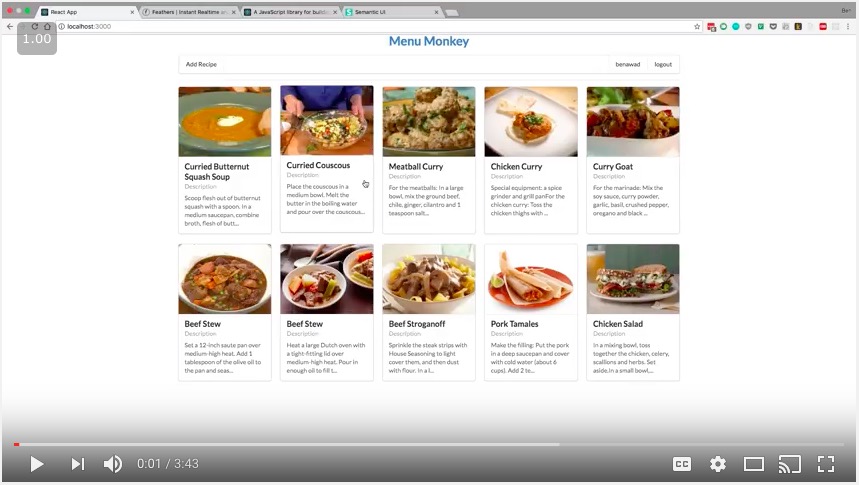
Task: Open the benawad user menu item
Action: [628, 64]
